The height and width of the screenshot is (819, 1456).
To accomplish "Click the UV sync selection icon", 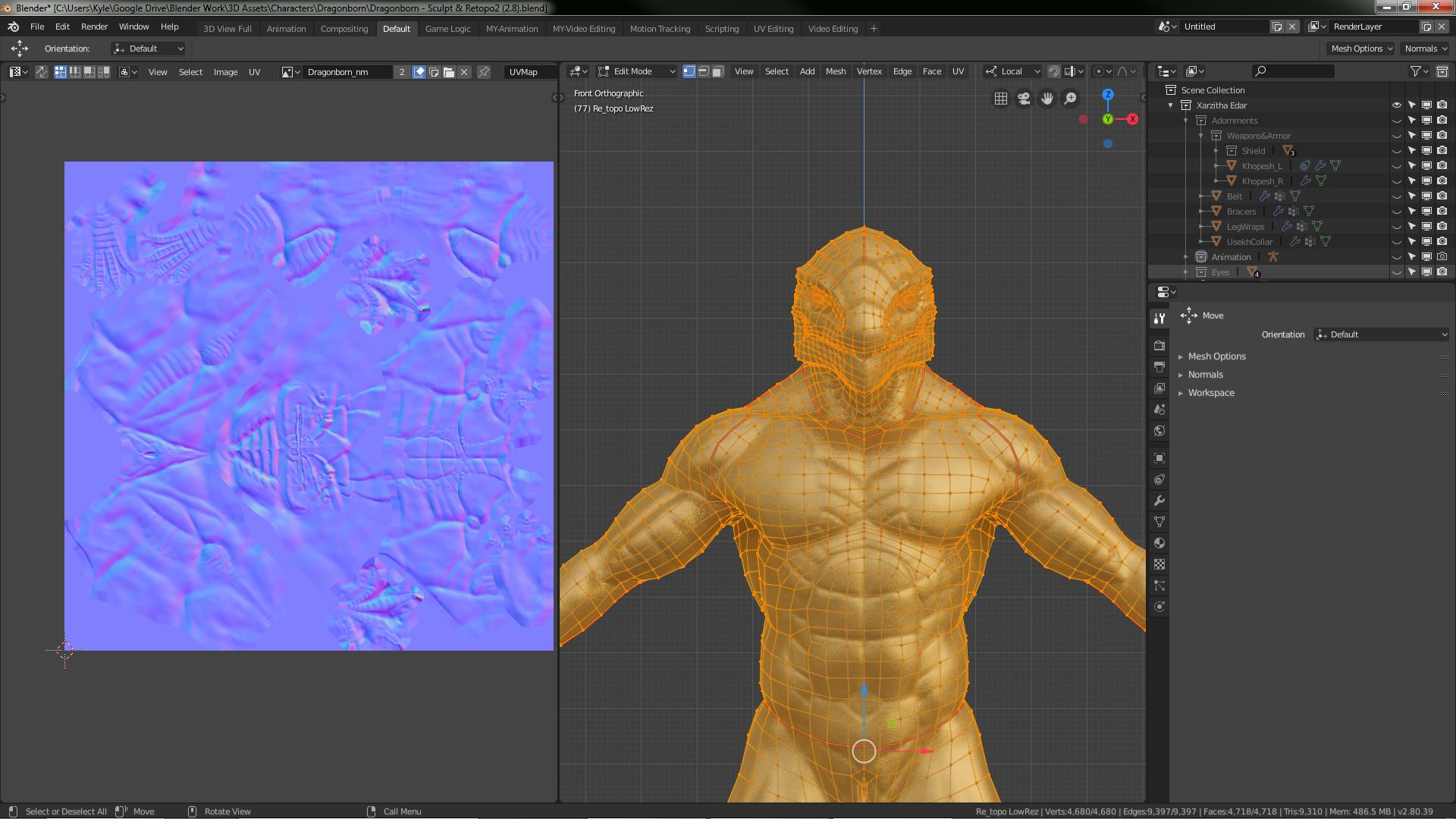I will pyautogui.click(x=42, y=71).
